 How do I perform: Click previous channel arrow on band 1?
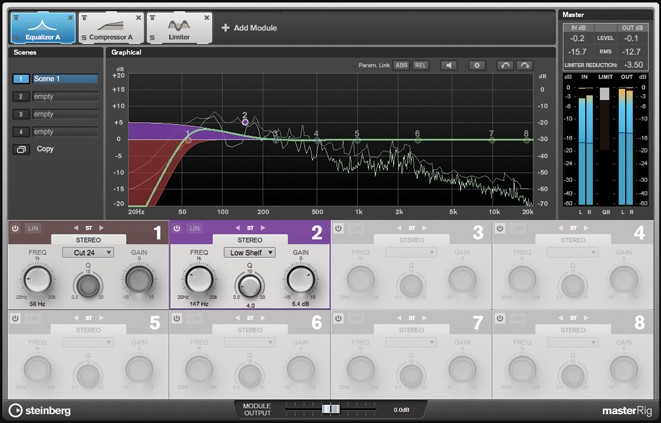[x=76, y=228]
